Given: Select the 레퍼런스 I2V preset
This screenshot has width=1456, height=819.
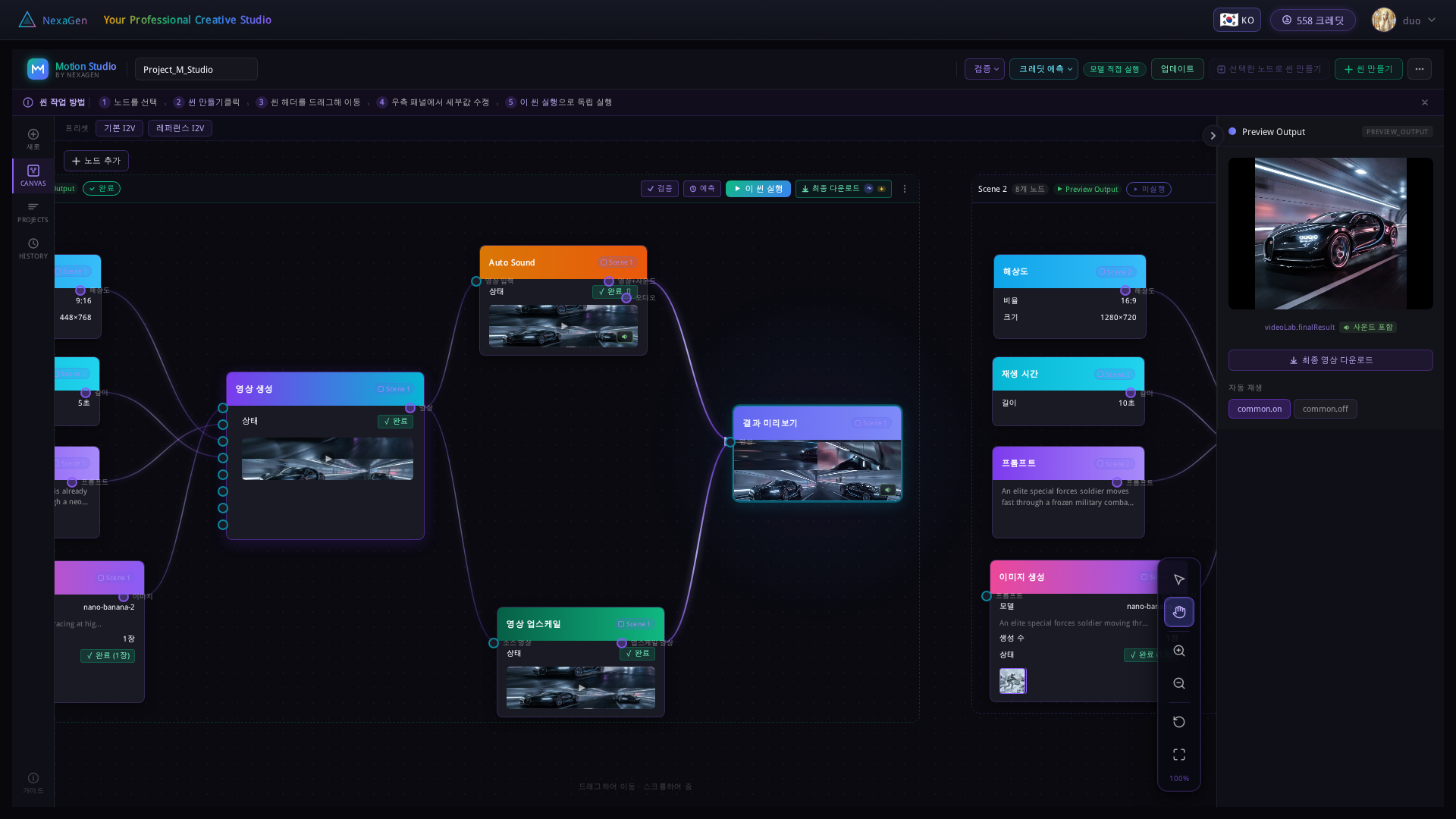Looking at the screenshot, I should pyautogui.click(x=180, y=128).
